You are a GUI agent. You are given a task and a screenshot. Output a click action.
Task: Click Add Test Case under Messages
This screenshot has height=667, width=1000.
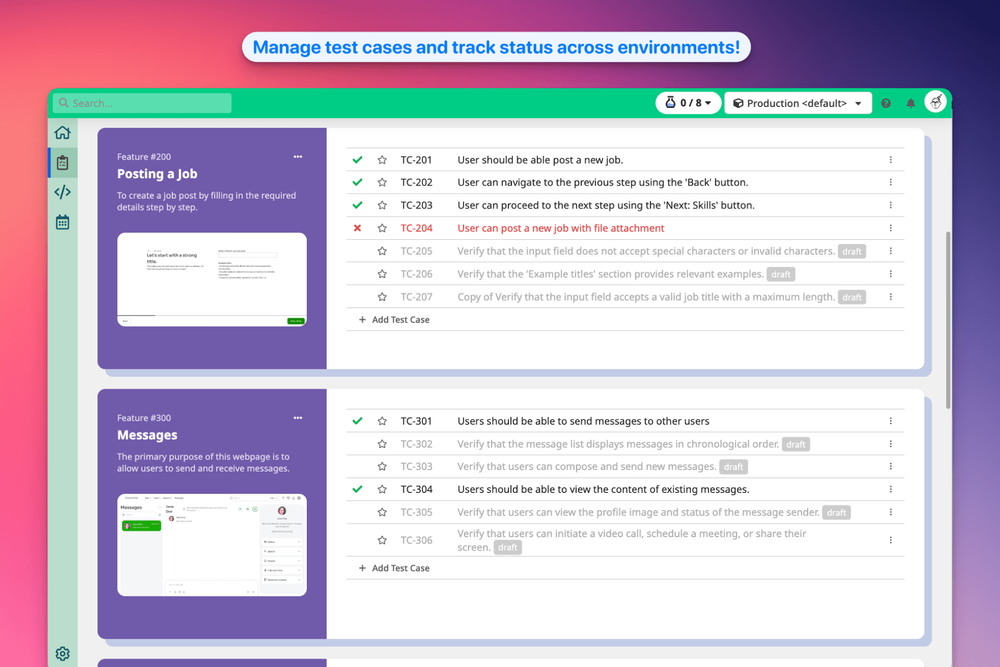[x=394, y=568]
